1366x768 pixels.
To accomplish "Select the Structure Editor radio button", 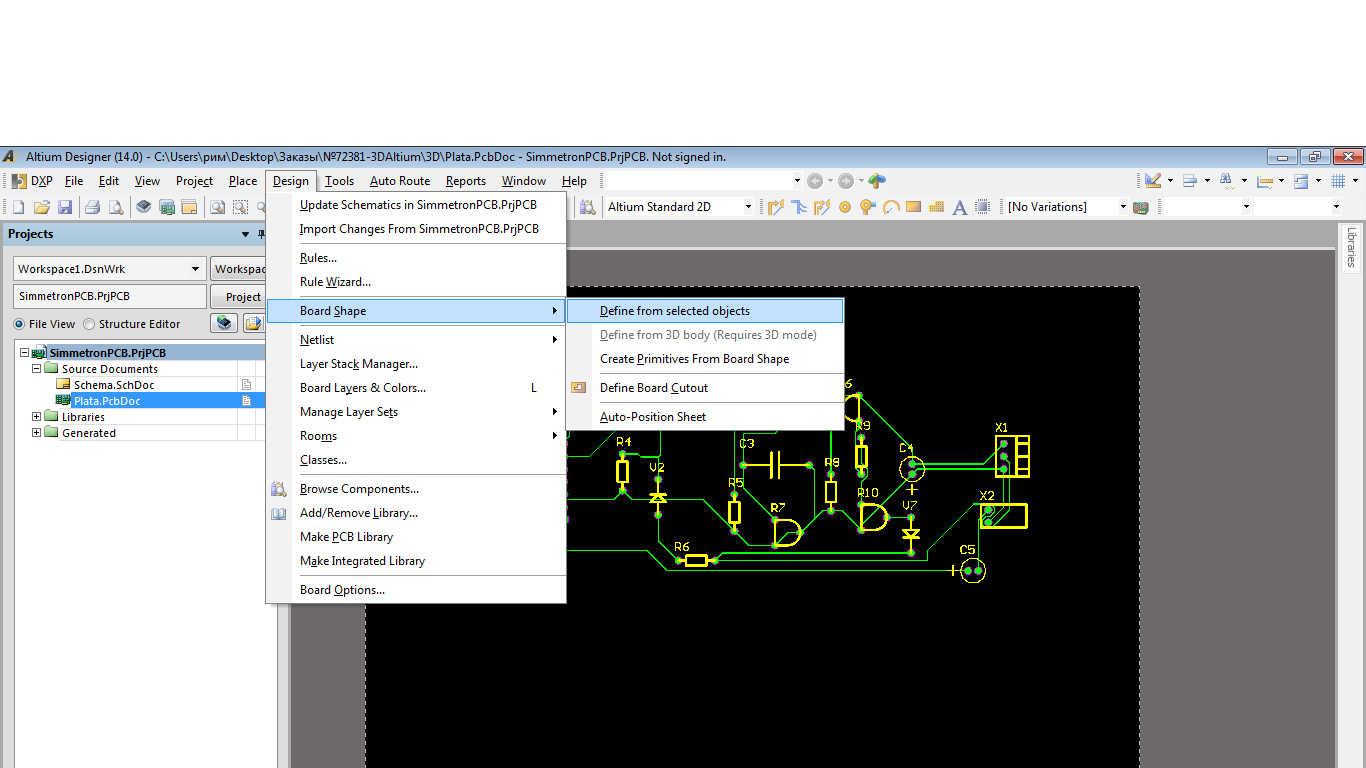I will 89,324.
